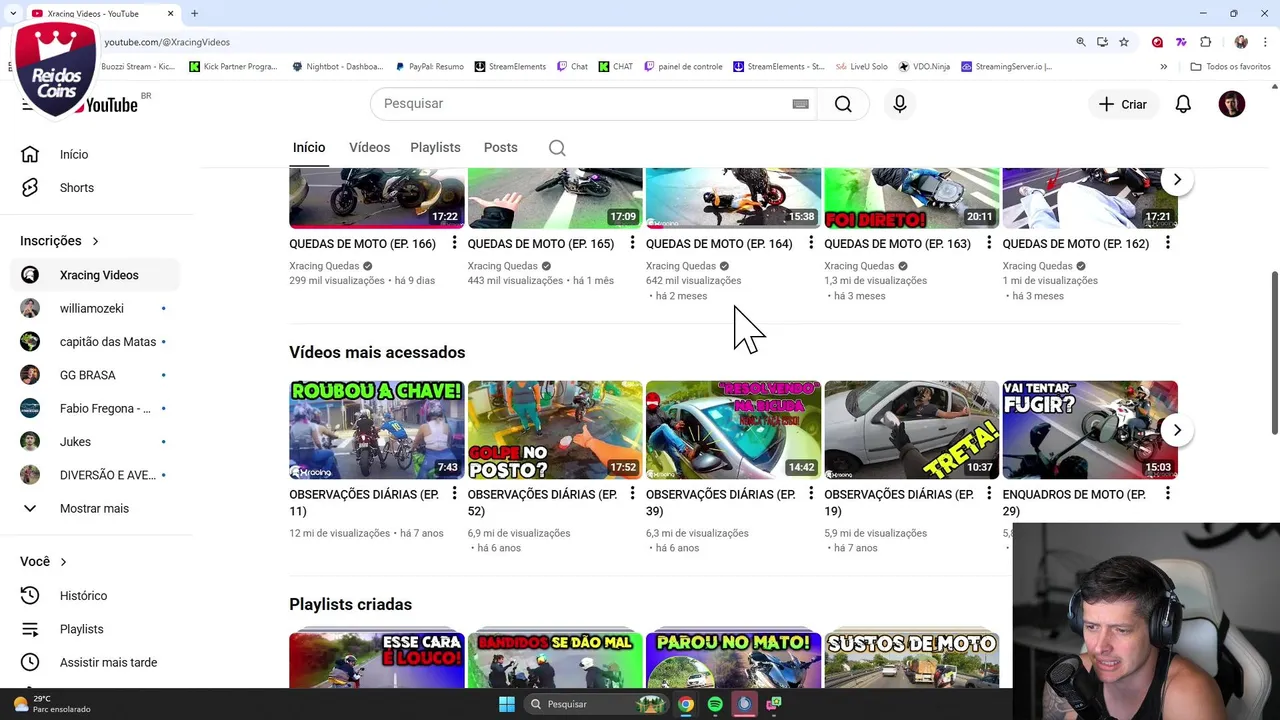Click the zoom magnifier icon in address bar
The height and width of the screenshot is (720, 1280).
[1081, 42]
